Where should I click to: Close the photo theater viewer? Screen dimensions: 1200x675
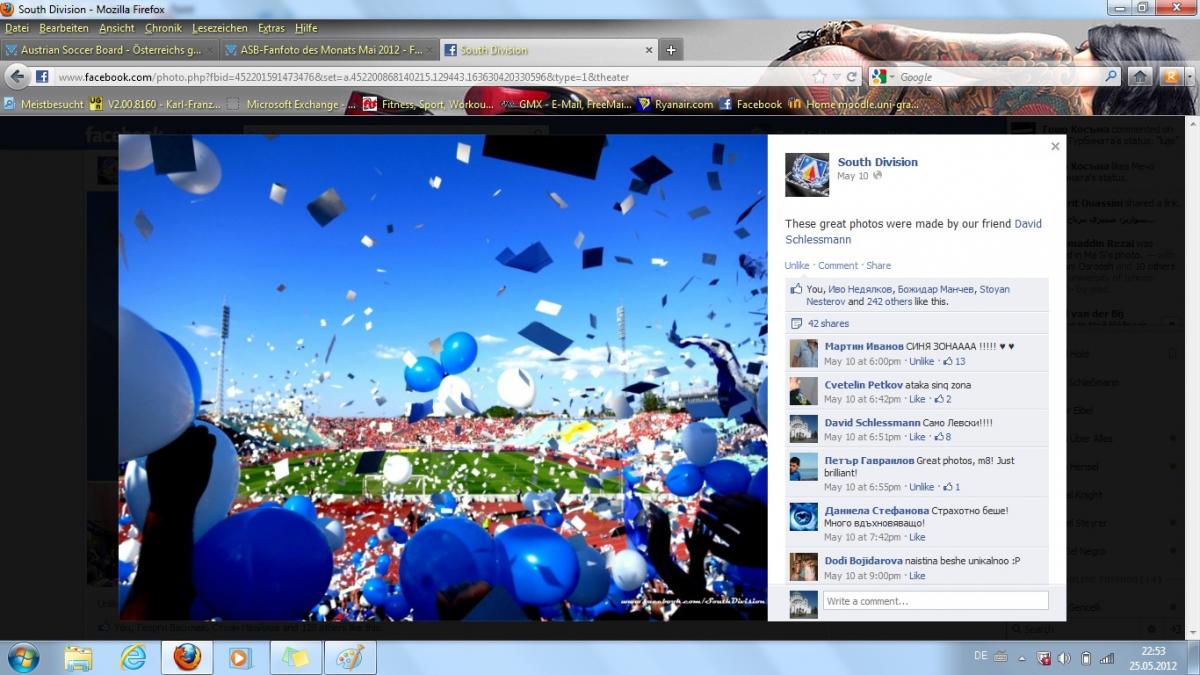[1055, 146]
